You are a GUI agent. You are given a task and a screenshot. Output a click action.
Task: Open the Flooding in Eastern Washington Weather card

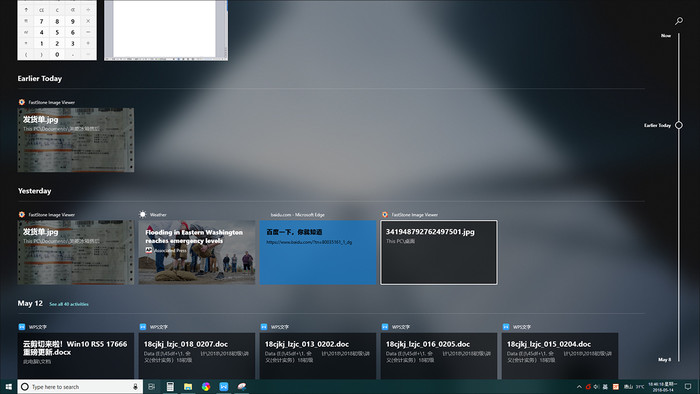(x=197, y=252)
